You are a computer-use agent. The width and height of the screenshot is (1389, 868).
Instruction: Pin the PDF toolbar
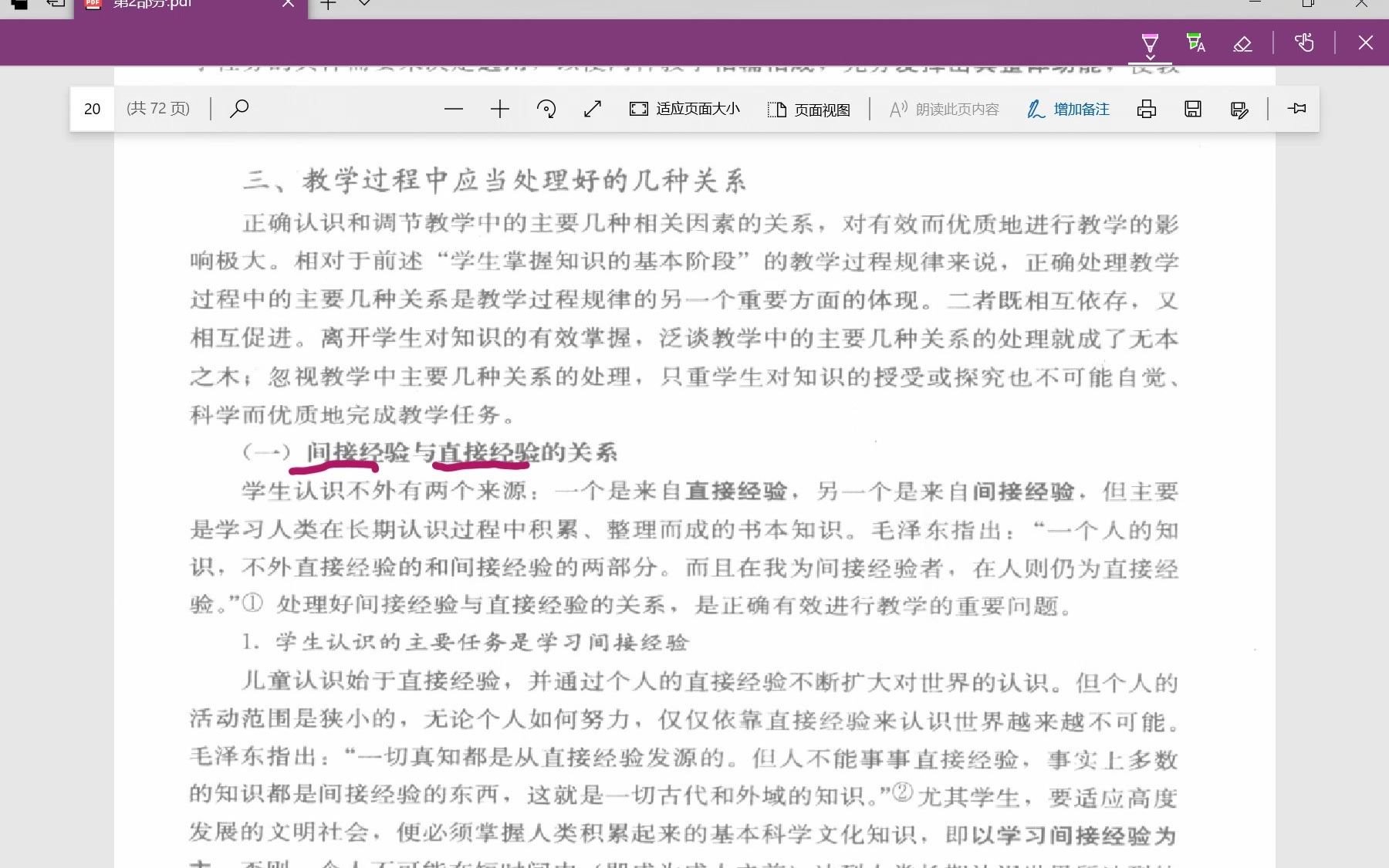pos(1297,108)
